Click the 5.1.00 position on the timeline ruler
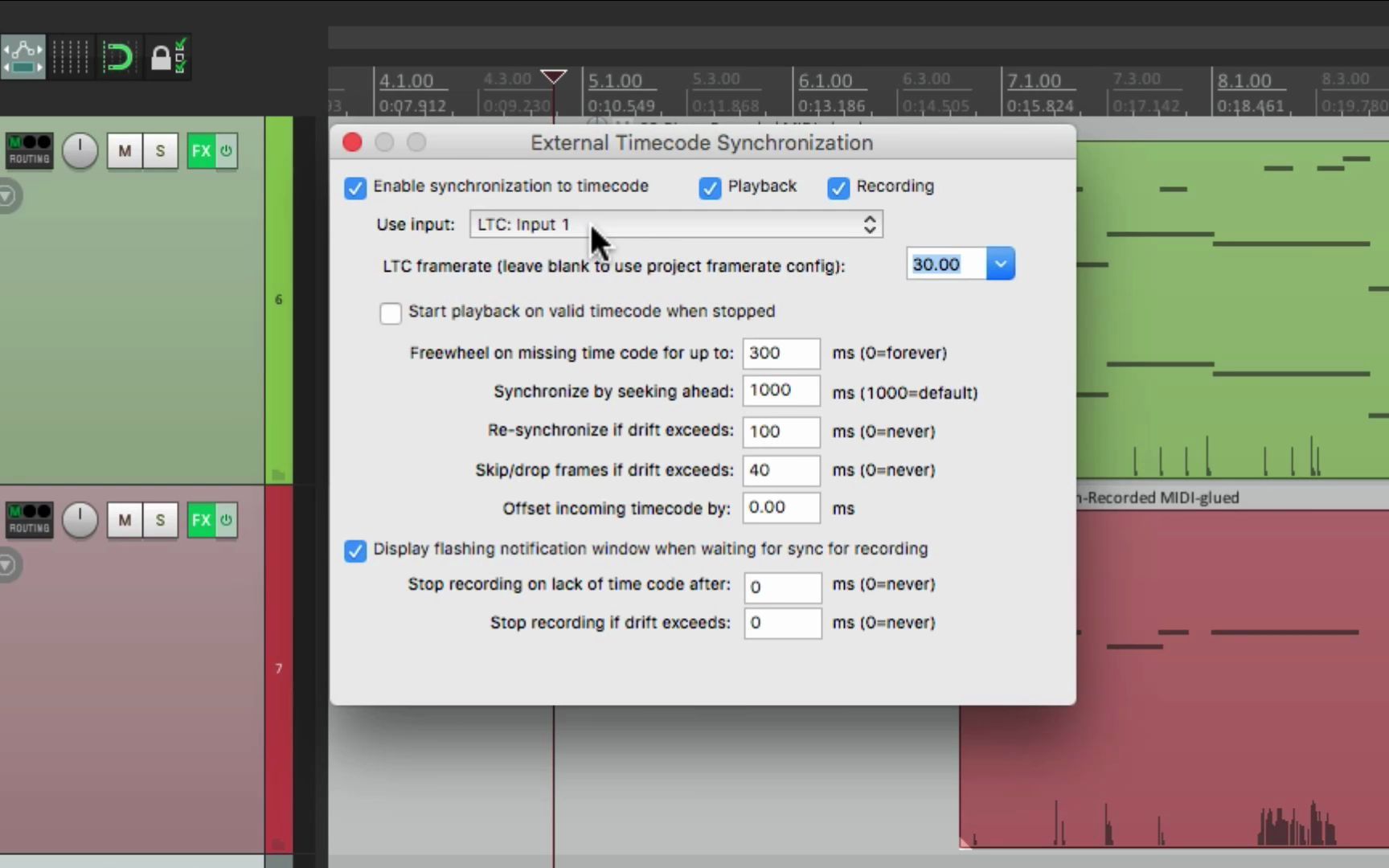1389x868 pixels. [616, 80]
